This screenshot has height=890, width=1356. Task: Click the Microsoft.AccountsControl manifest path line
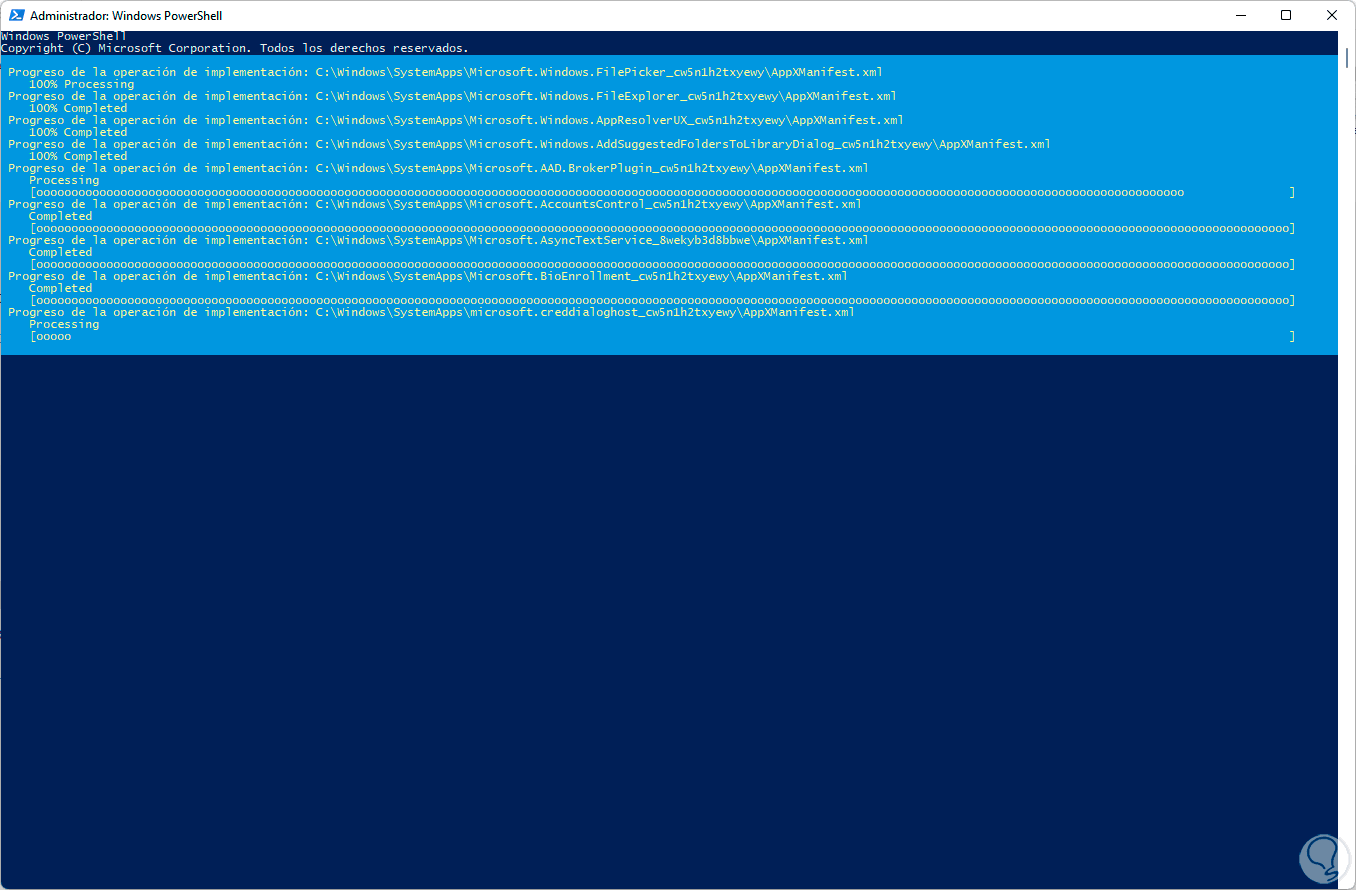(435, 204)
